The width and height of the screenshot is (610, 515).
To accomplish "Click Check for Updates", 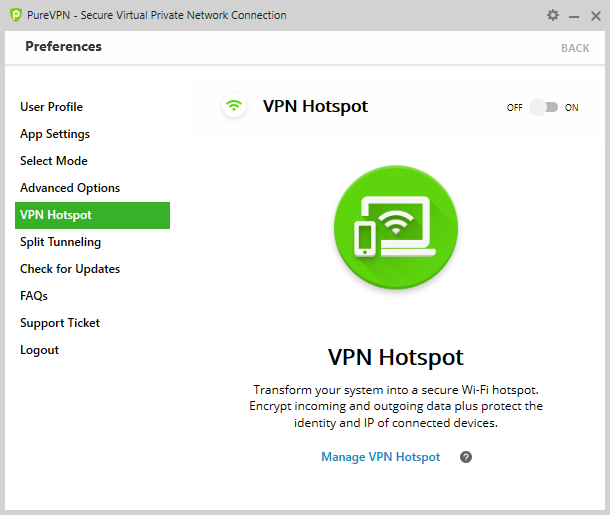I will [70, 269].
